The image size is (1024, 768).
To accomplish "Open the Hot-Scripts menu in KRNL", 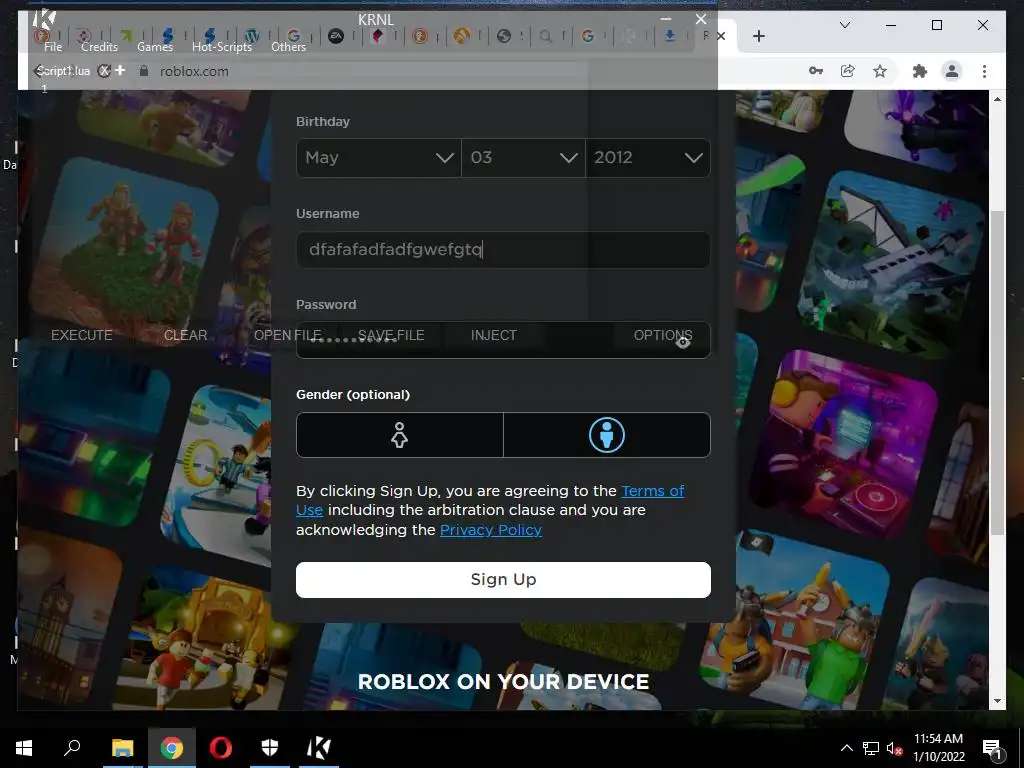I will pyautogui.click(x=221, y=47).
